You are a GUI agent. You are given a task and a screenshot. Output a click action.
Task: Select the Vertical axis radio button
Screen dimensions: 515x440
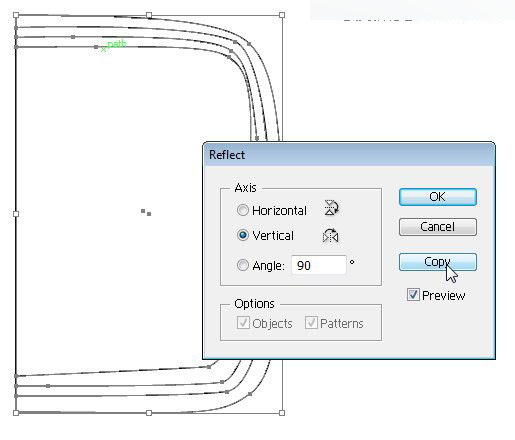click(242, 235)
